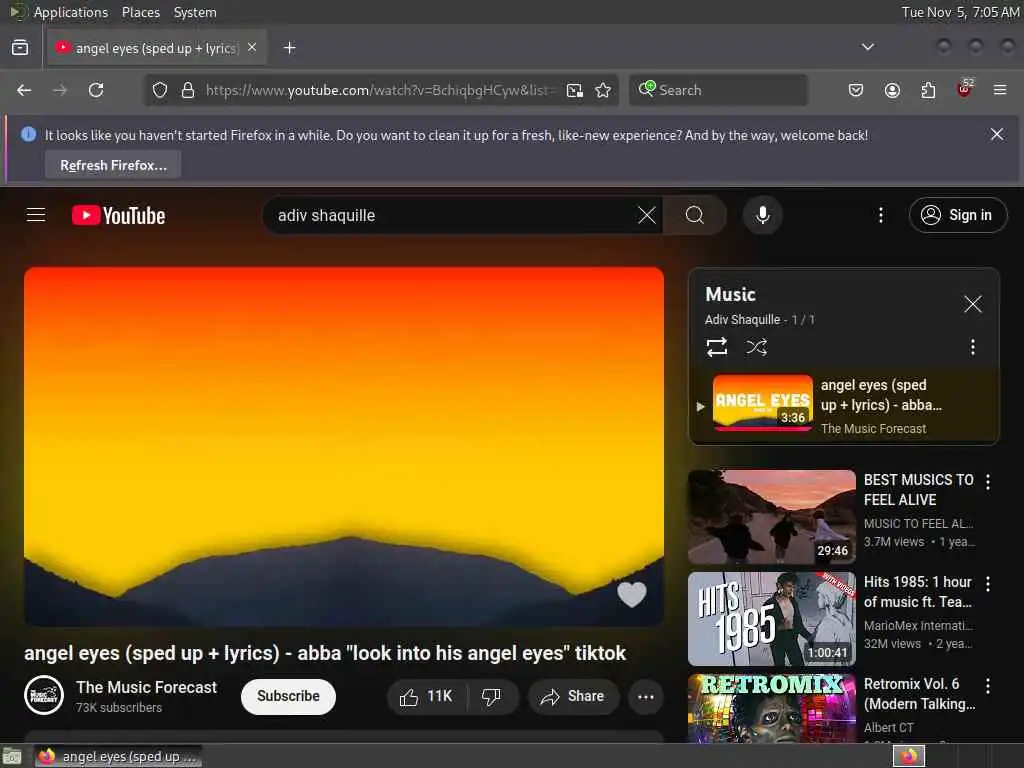
Task: Open Firefox View button
Action: (20, 48)
